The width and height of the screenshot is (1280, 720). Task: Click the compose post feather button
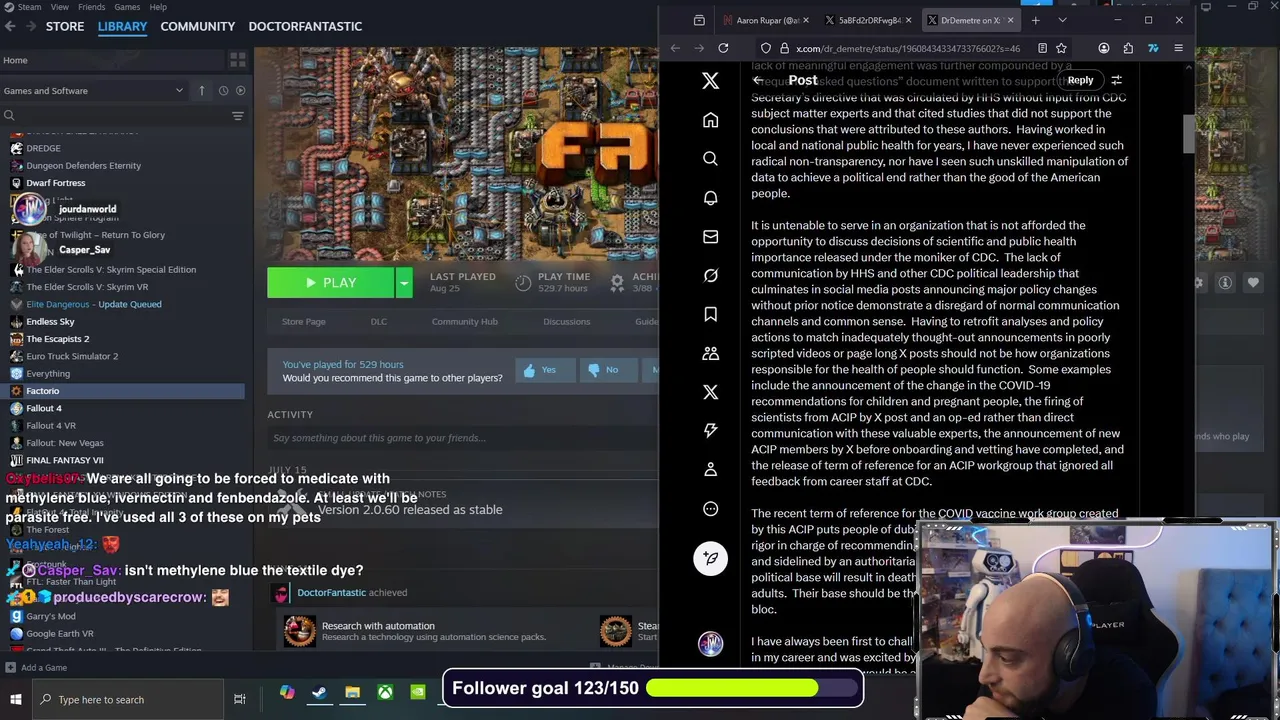[x=710, y=558]
